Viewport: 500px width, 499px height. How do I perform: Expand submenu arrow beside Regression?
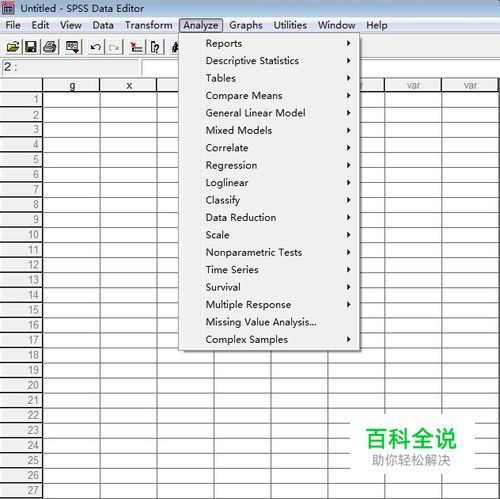coord(349,165)
